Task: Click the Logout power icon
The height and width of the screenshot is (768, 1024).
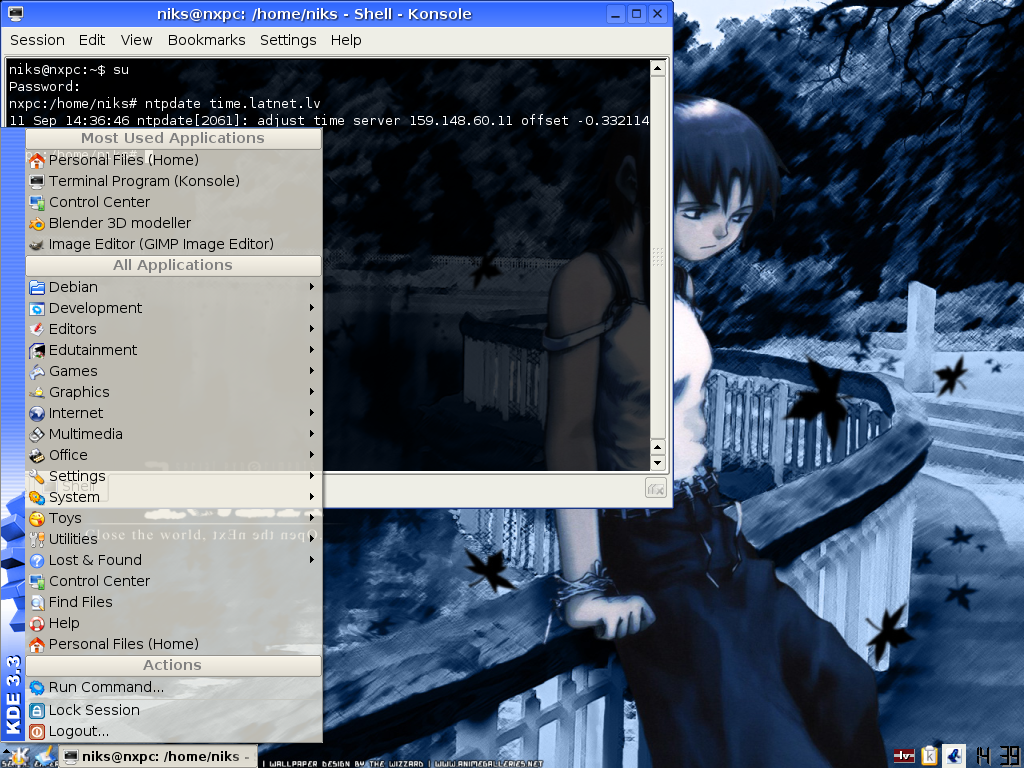Action: (37, 731)
